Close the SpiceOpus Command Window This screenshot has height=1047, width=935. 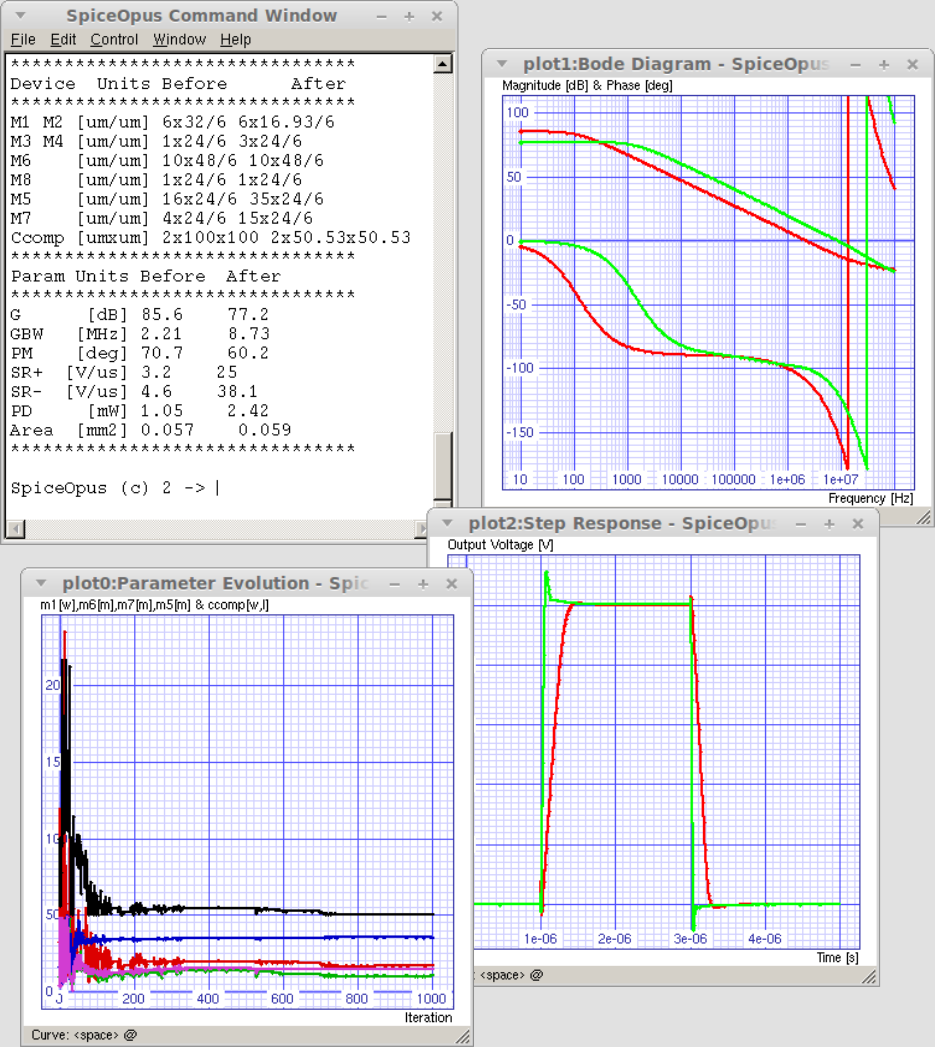click(437, 17)
